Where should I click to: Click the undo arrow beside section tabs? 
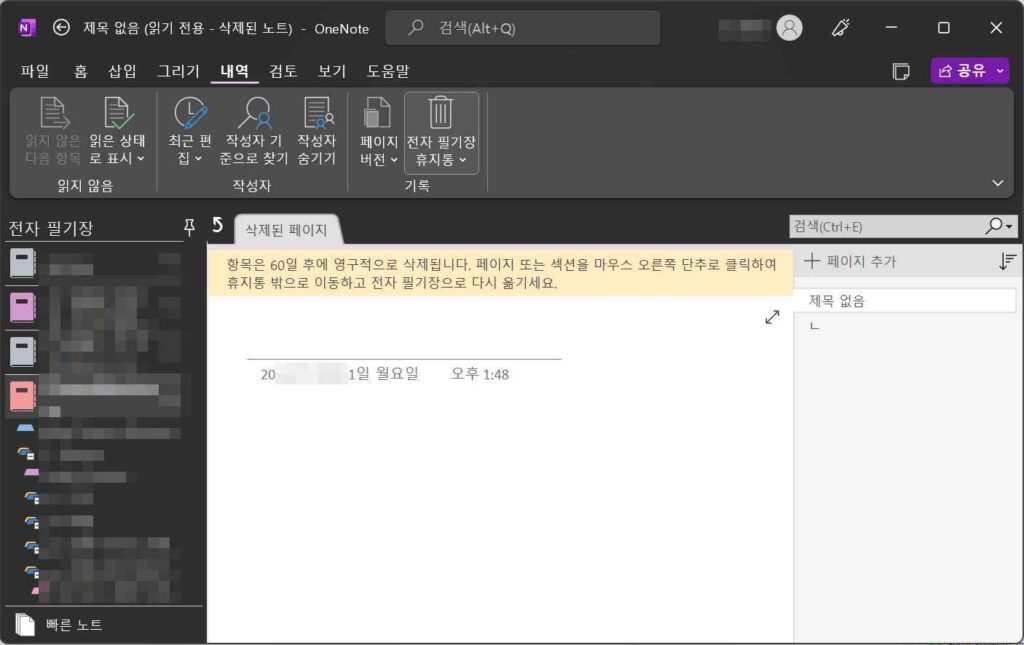(217, 225)
